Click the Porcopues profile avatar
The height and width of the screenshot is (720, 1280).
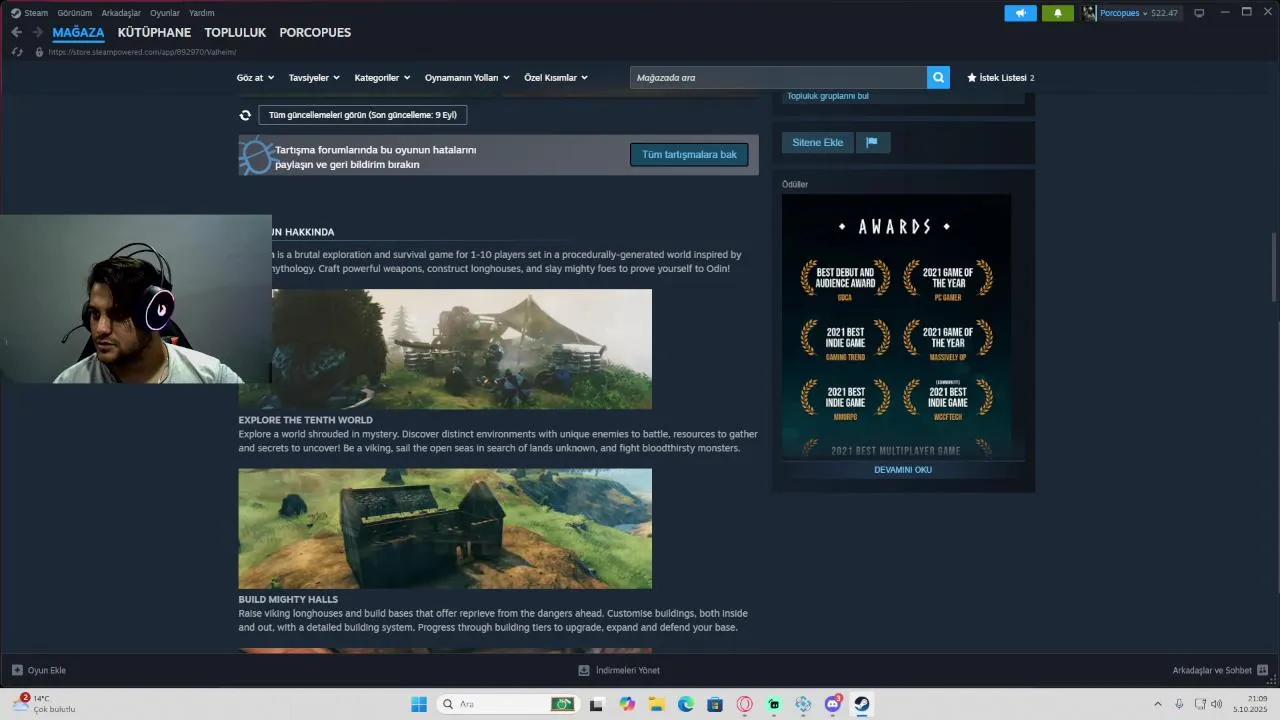pyautogui.click(x=1089, y=13)
